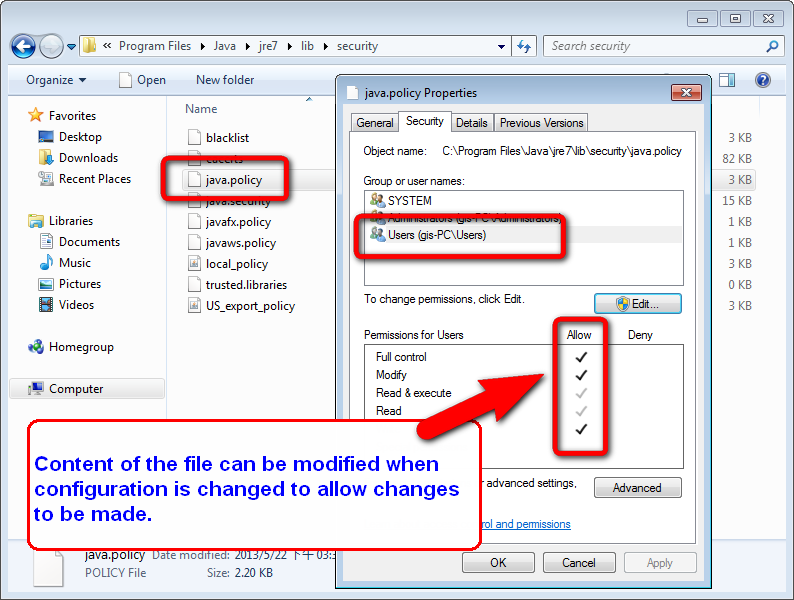The image size is (794, 600).
Task: Click Modify Allow checkmark
Action: 581,375
